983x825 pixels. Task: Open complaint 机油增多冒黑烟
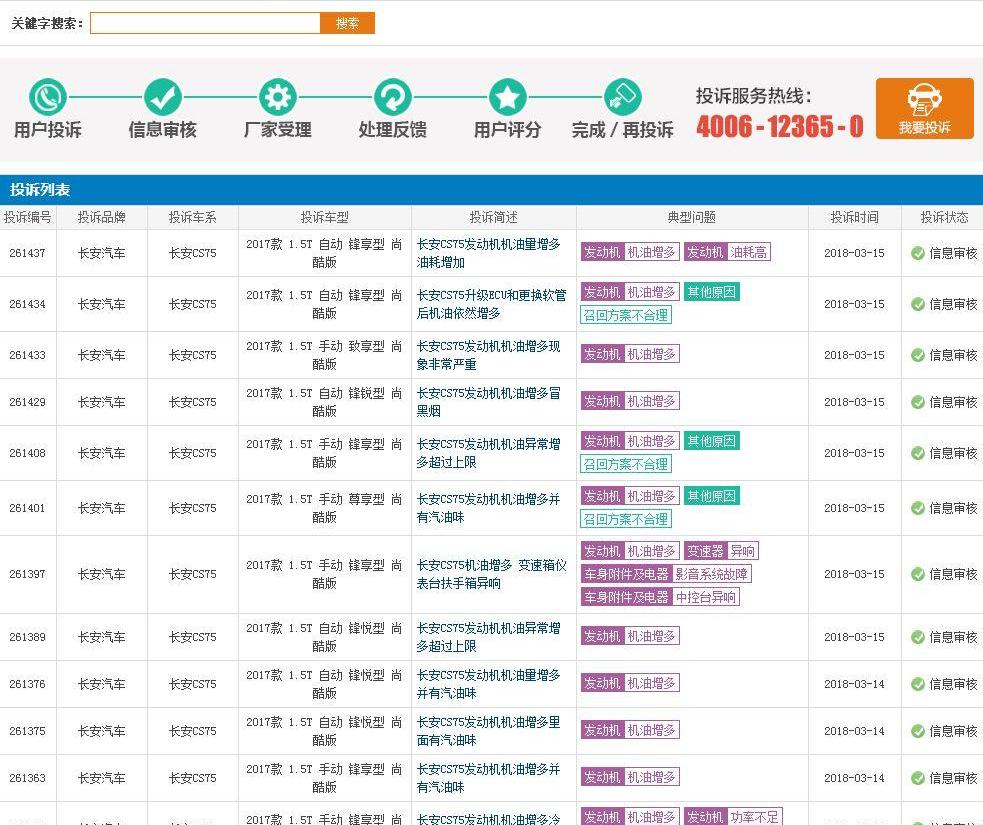pos(488,402)
